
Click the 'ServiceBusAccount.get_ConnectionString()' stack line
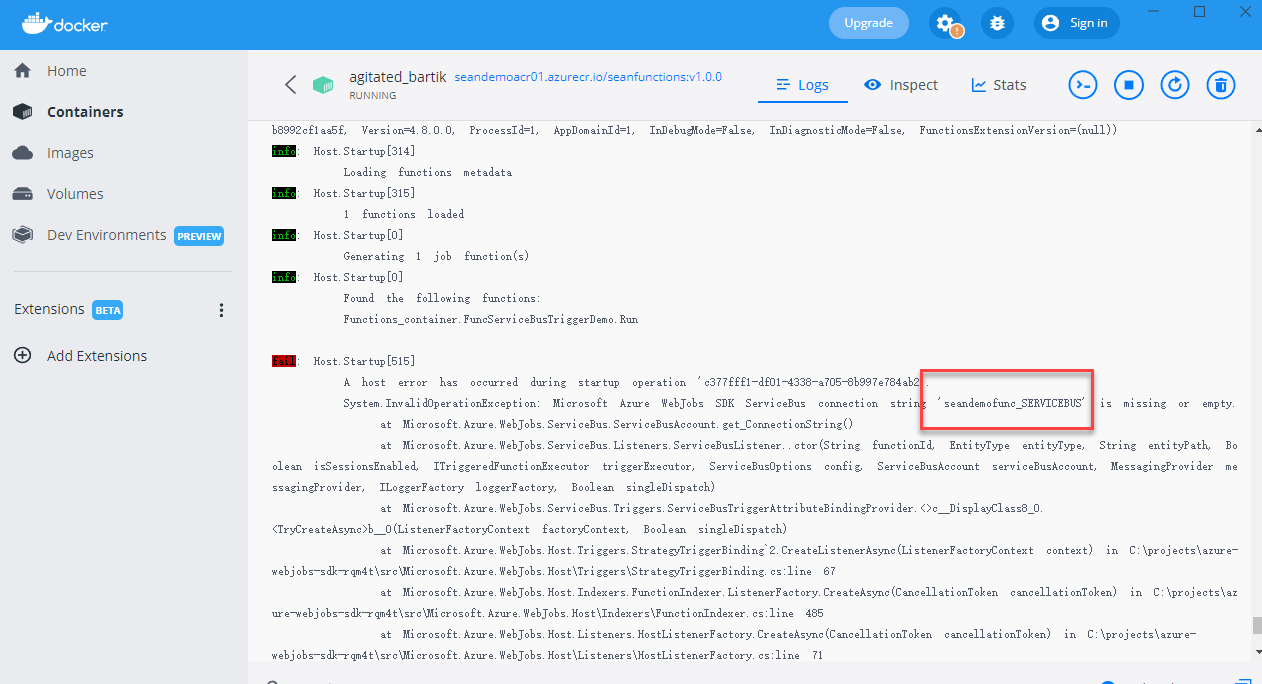[x=617, y=424]
